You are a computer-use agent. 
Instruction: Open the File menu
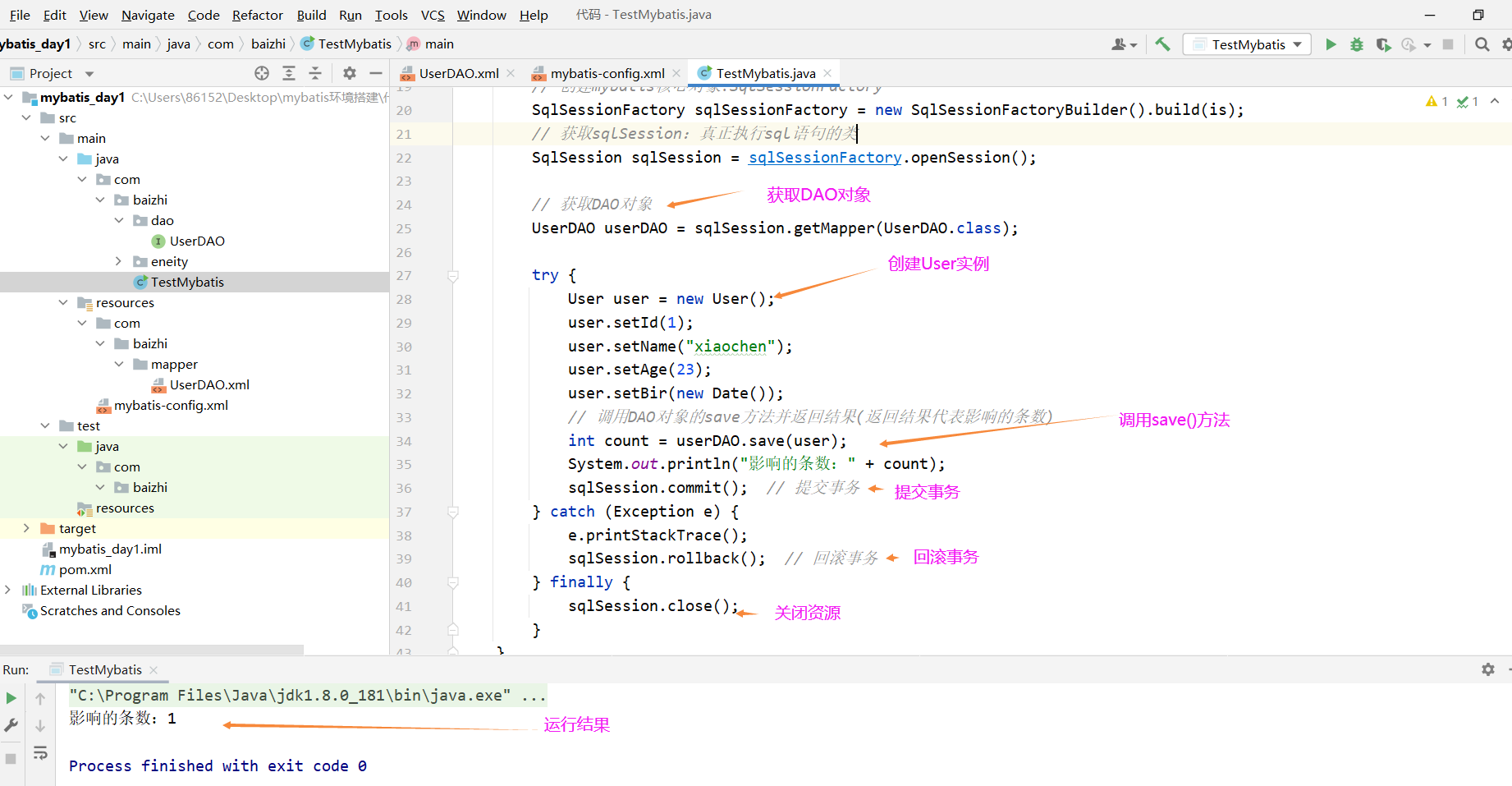[20, 15]
